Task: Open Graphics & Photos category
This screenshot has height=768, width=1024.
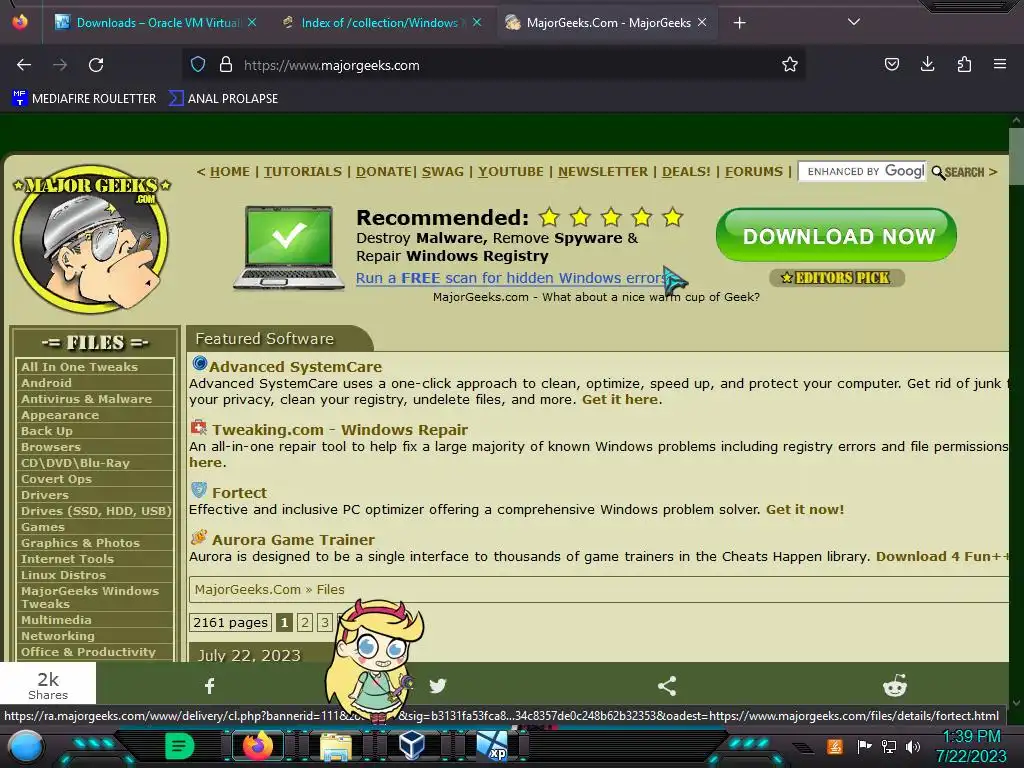Action: click(80, 543)
